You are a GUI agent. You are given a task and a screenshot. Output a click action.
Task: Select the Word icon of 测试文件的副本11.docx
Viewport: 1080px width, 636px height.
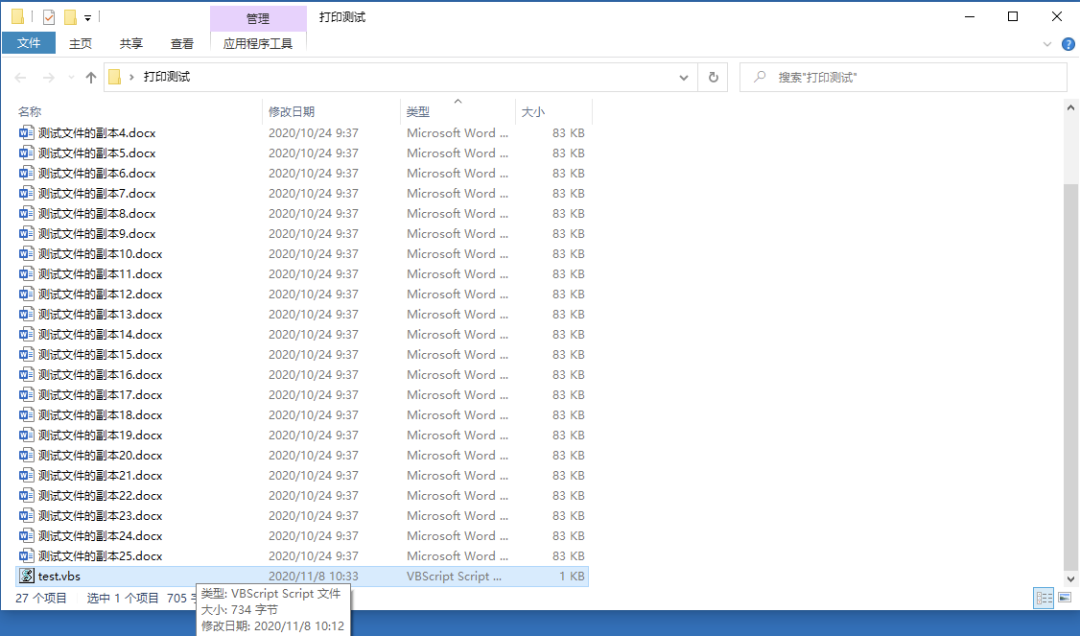tap(26, 274)
